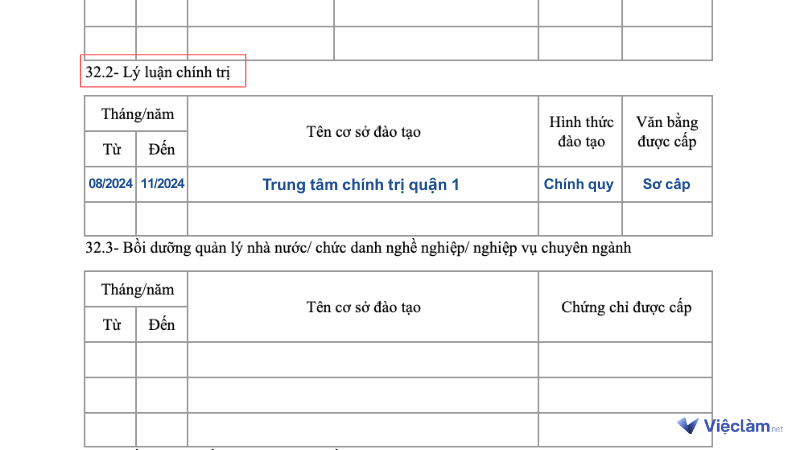The height and width of the screenshot is (450, 800).
Task: Click the "Đến" subheader in 32.3 table
Action: (161, 324)
